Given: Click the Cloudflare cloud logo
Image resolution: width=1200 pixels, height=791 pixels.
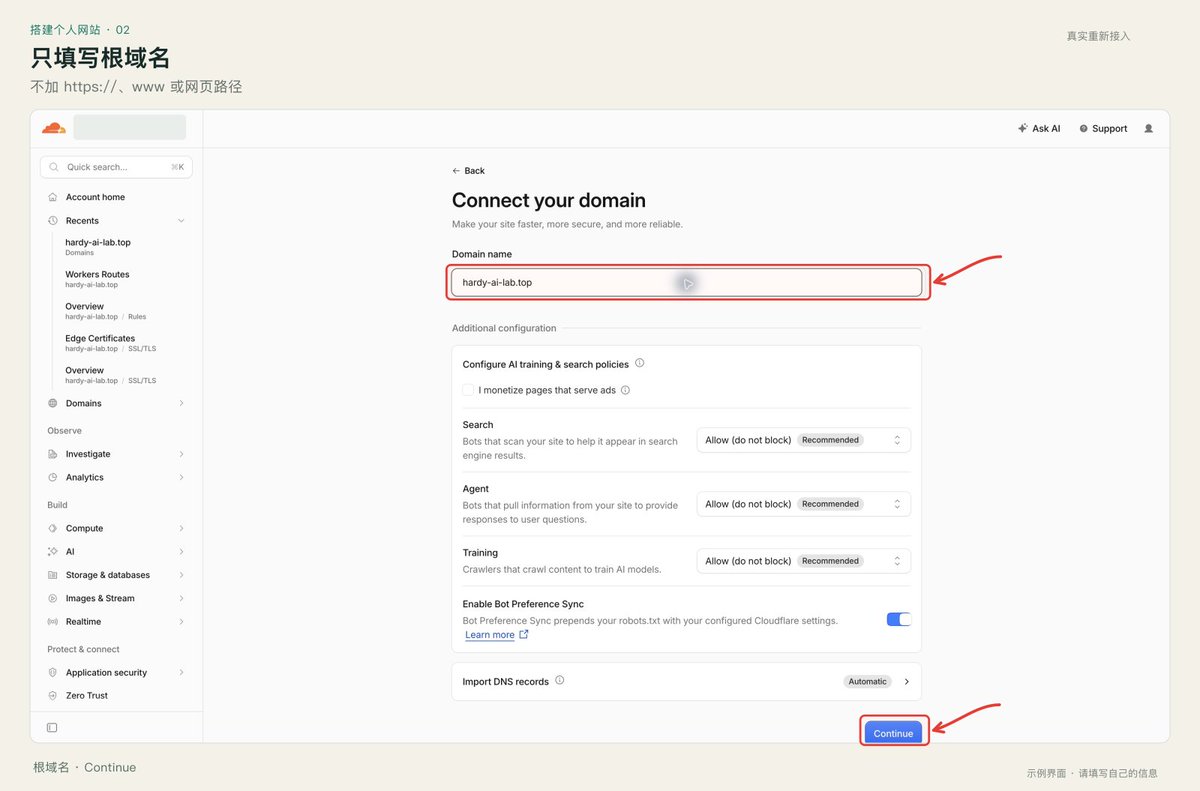Looking at the screenshot, I should tap(53, 128).
